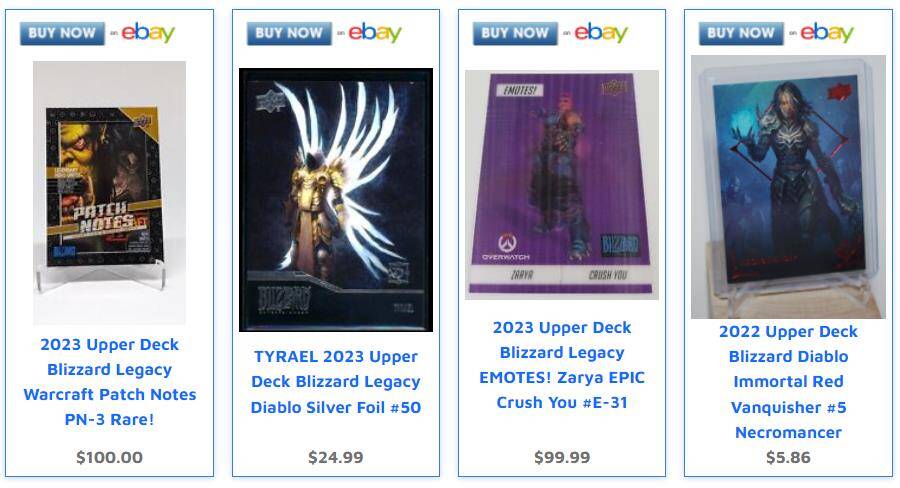This screenshot has width=900, height=488.
Task: Click Buy Now button above Zarya Emotes card
Action: [x=515, y=33]
